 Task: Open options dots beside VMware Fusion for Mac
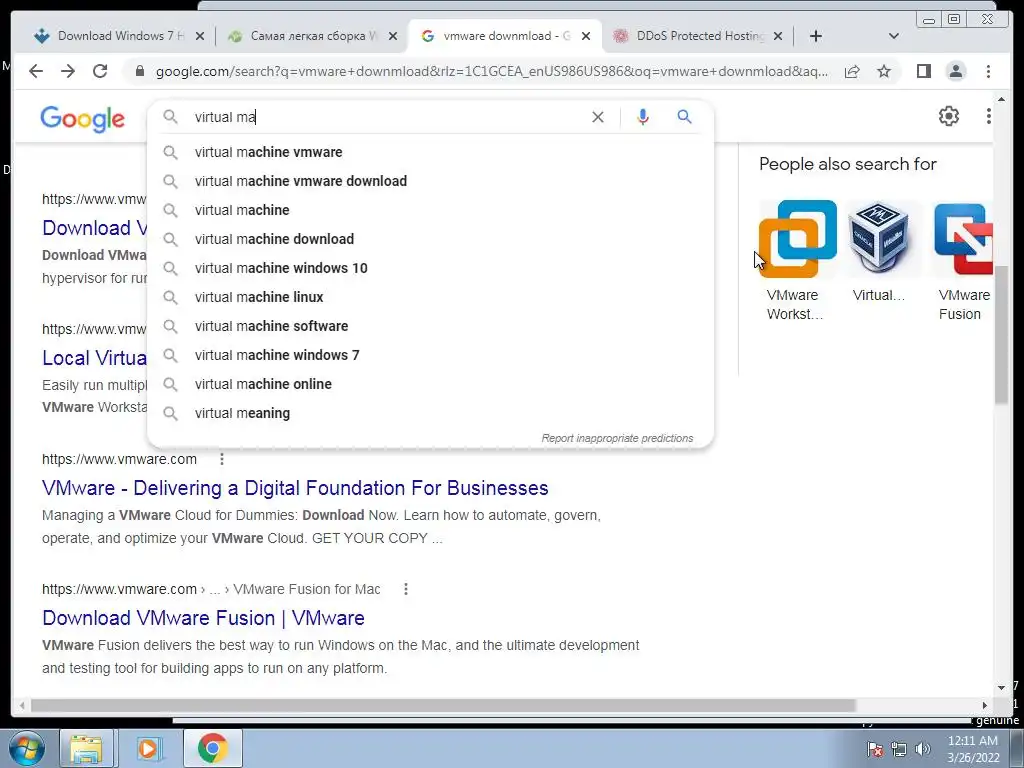pyautogui.click(x=406, y=589)
